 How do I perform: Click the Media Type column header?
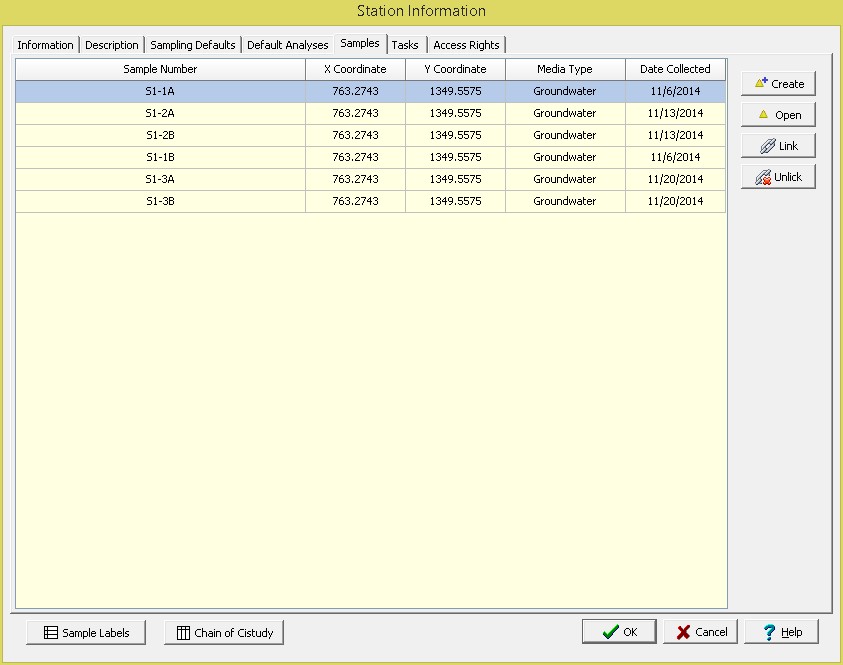564,69
